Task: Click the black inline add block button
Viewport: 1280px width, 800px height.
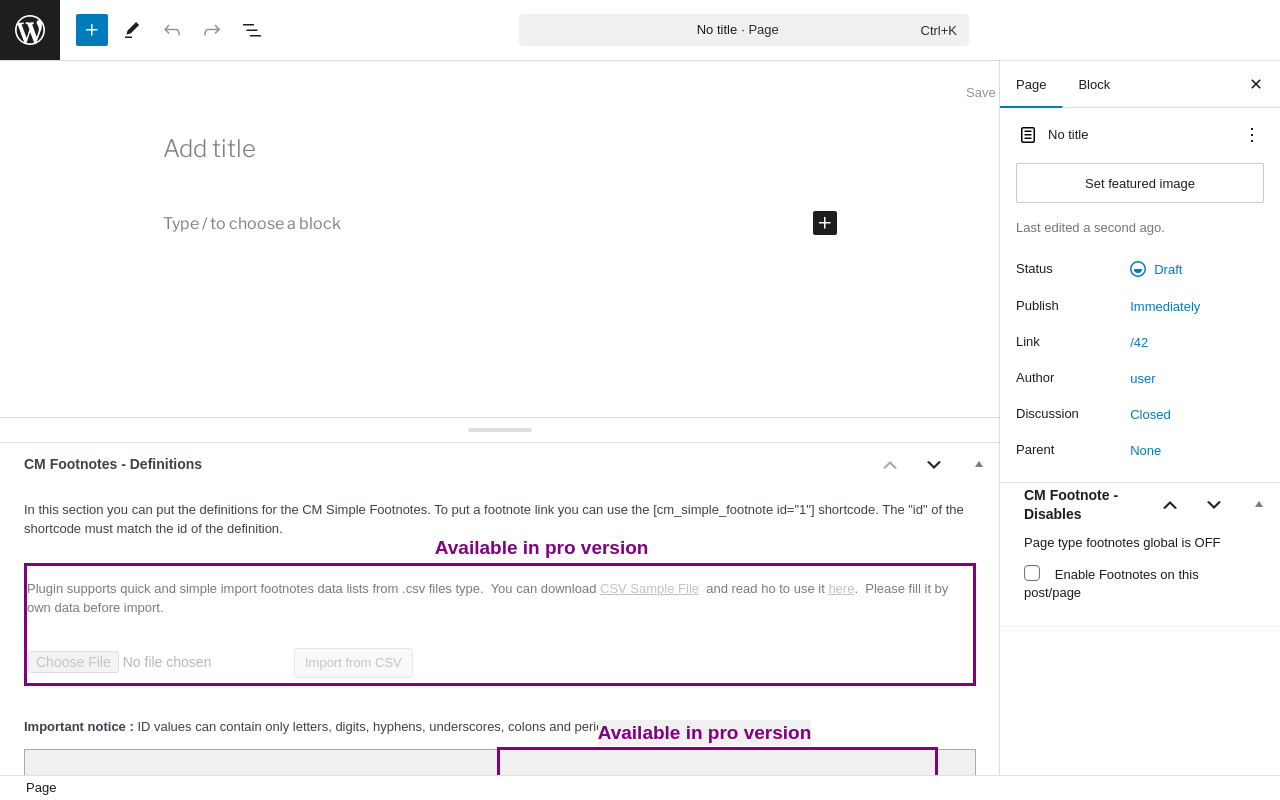Action: pyautogui.click(x=825, y=223)
